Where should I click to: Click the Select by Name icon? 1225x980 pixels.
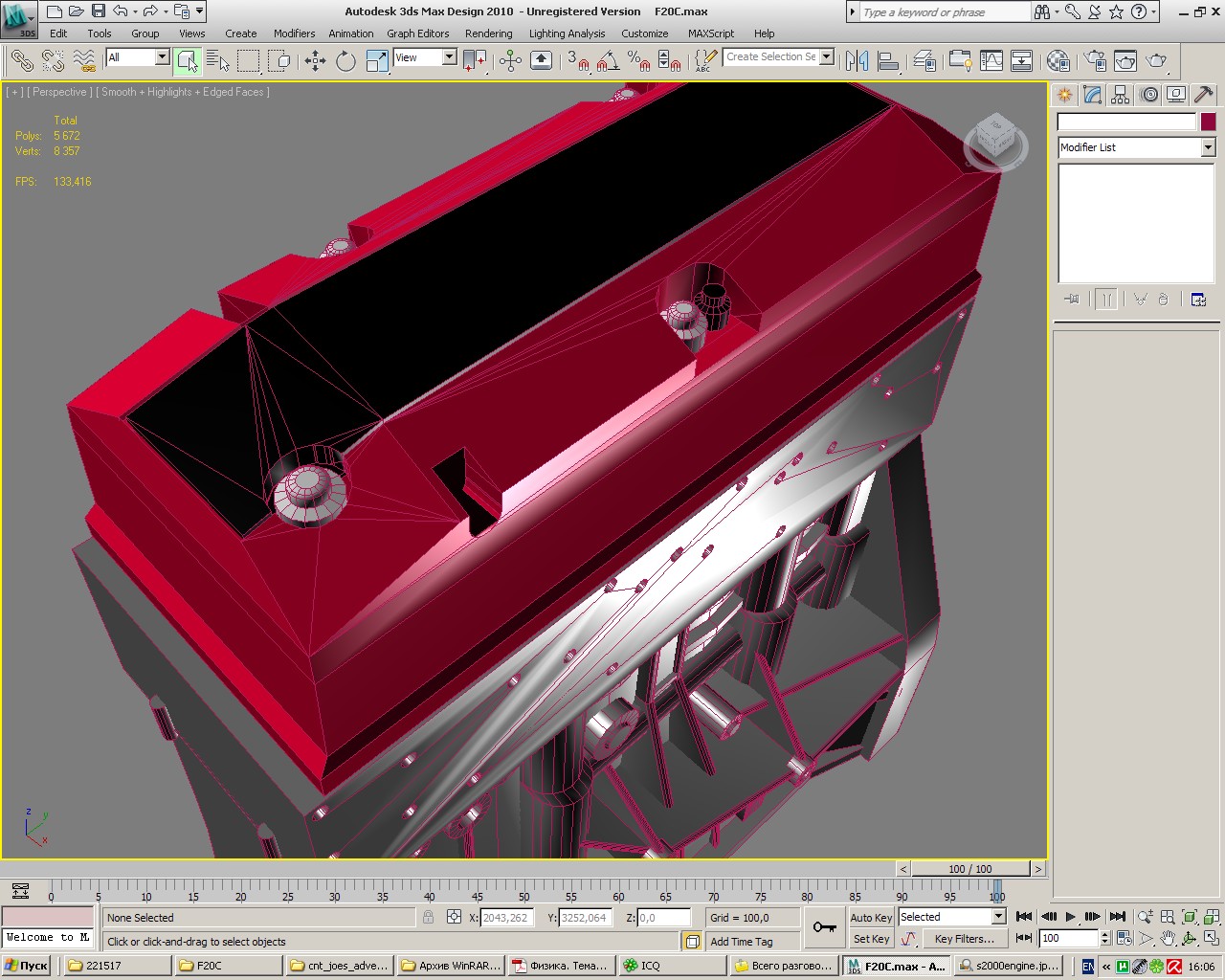click(218, 61)
